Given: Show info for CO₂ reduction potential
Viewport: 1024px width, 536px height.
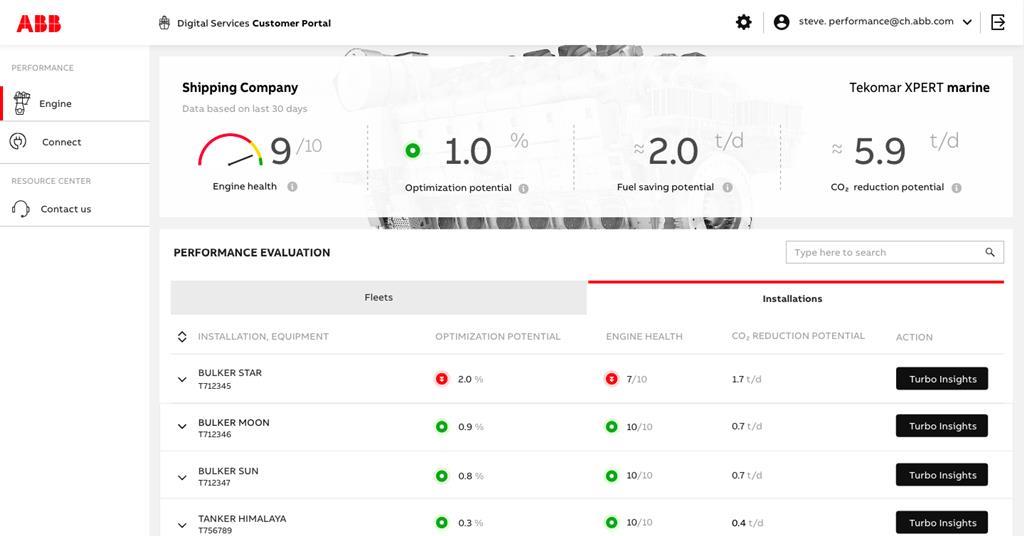Looking at the screenshot, I should click(956, 188).
